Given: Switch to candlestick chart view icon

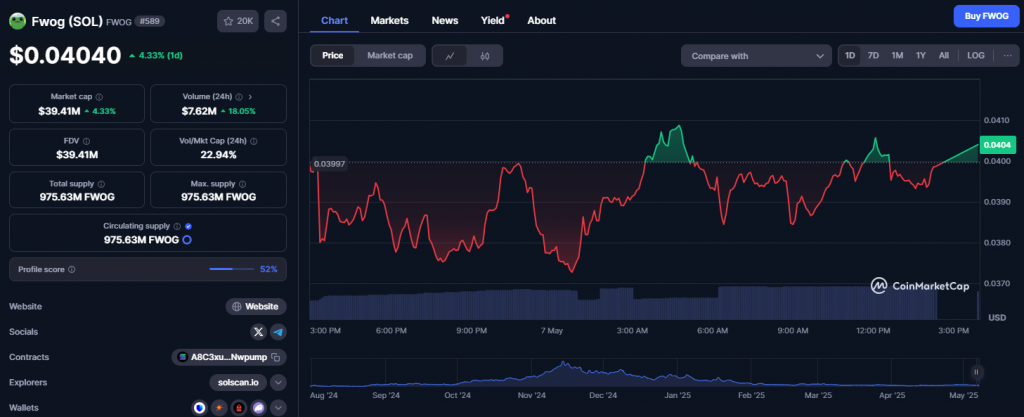Looking at the screenshot, I should pos(485,55).
